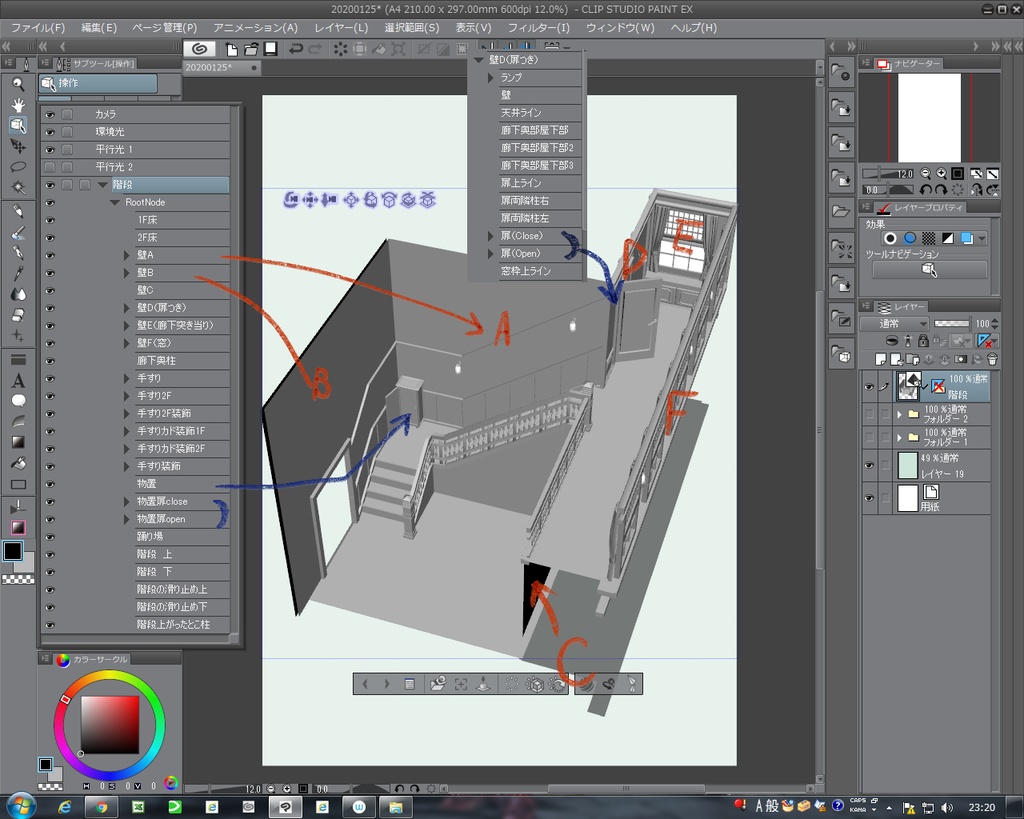Click the ツールナビゲーション object button

[929, 270]
